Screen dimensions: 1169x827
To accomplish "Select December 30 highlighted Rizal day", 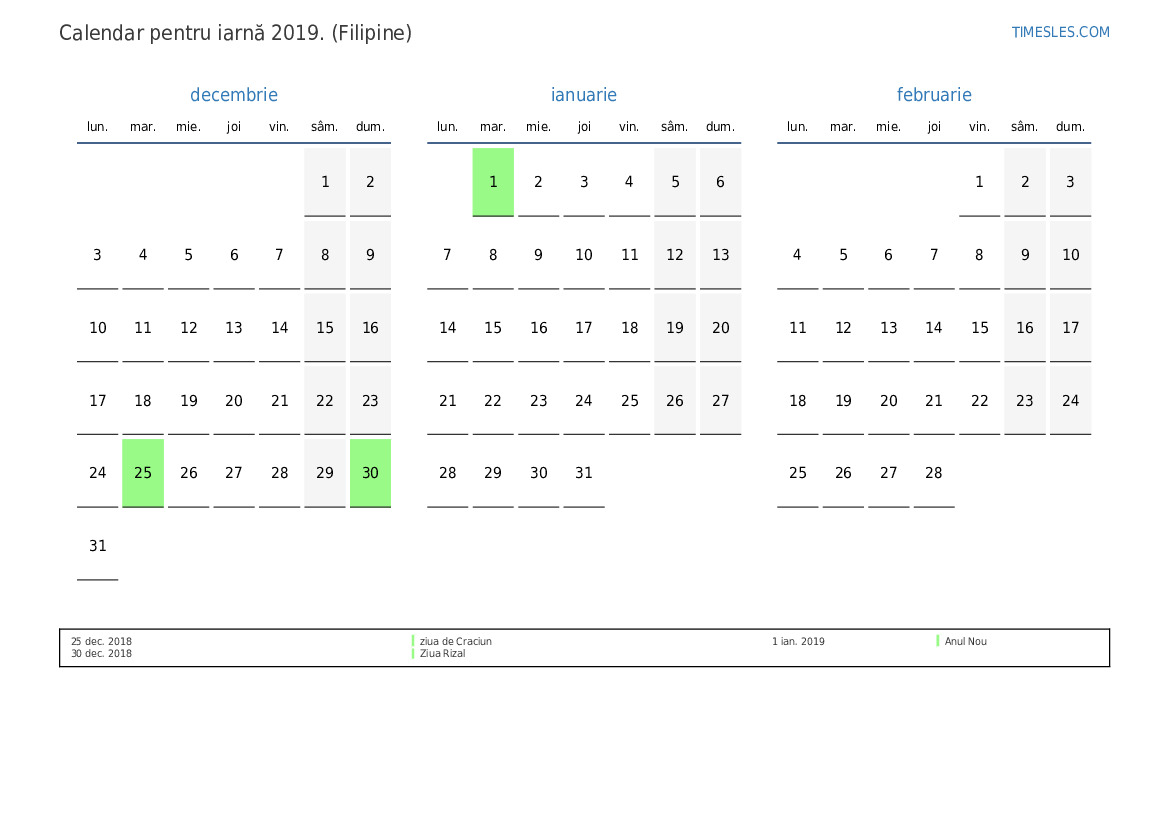I will tap(370, 473).
